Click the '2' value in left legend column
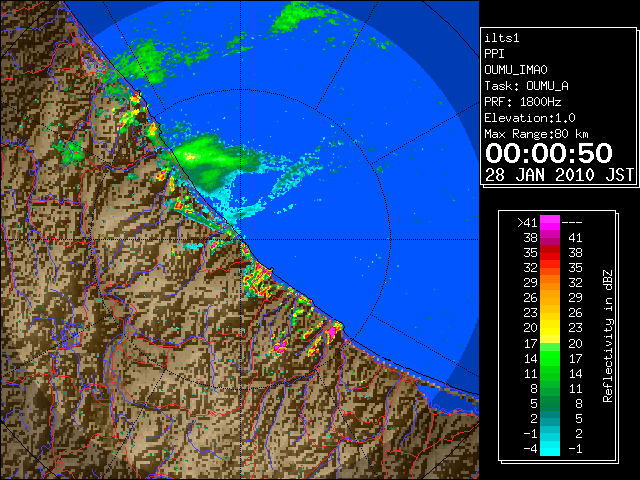 534,418
